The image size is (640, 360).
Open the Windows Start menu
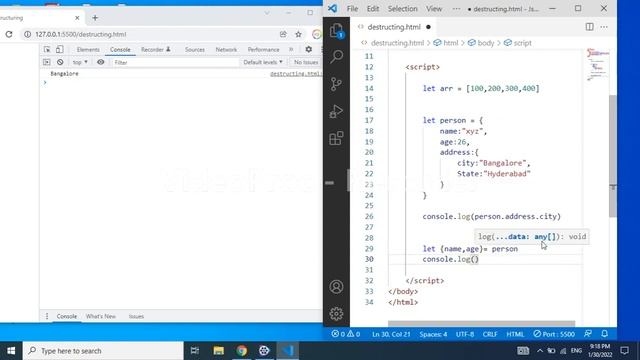click(11, 351)
